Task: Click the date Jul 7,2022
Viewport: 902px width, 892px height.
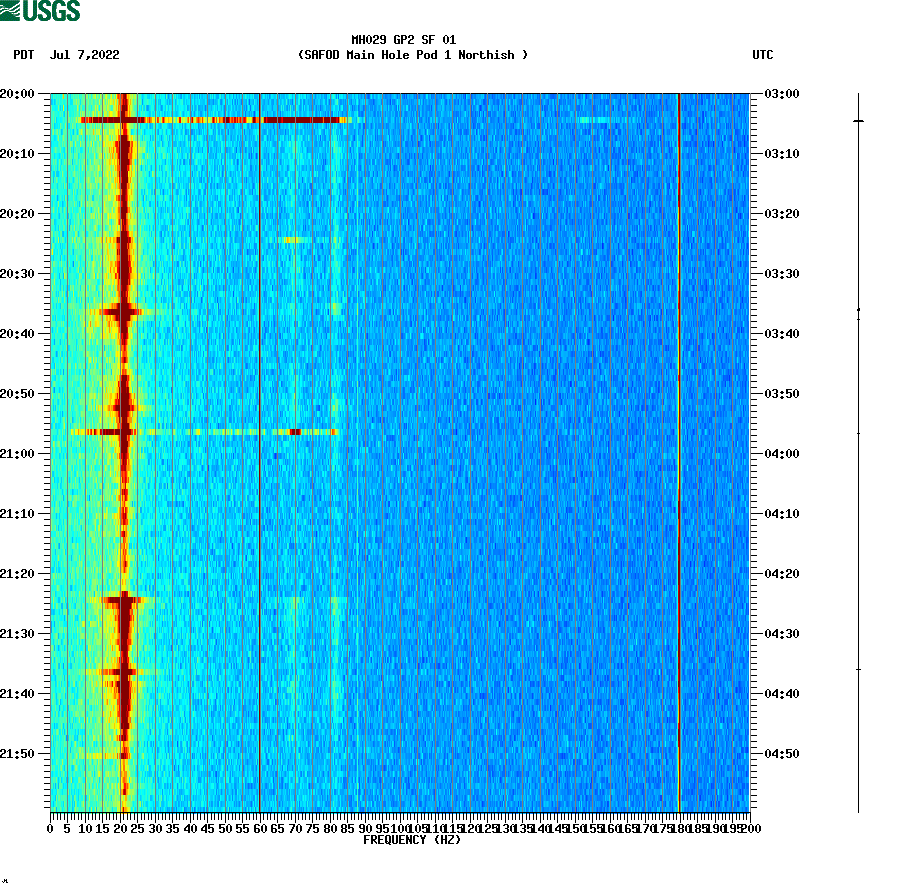Action: [84, 56]
